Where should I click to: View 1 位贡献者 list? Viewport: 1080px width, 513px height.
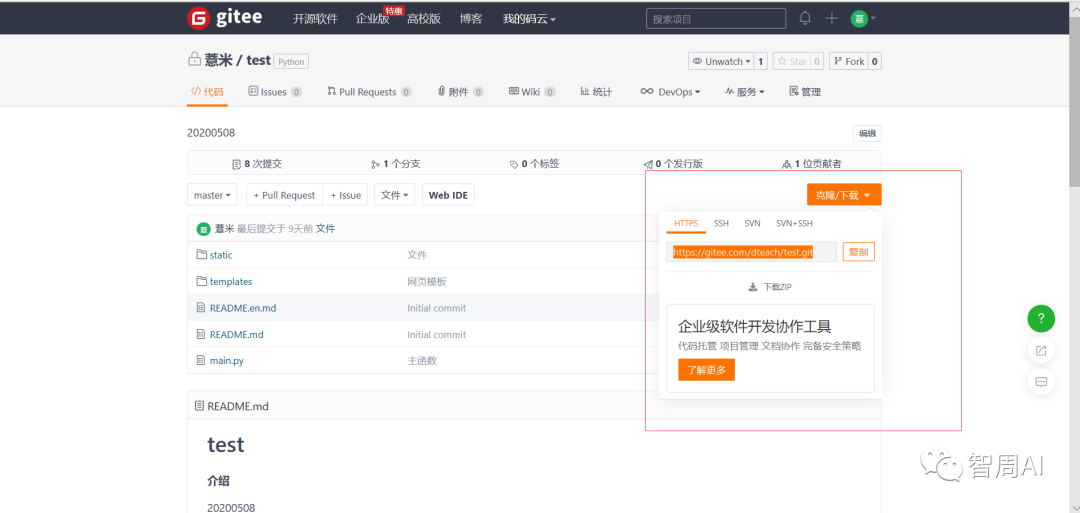pyautogui.click(x=811, y=164)
